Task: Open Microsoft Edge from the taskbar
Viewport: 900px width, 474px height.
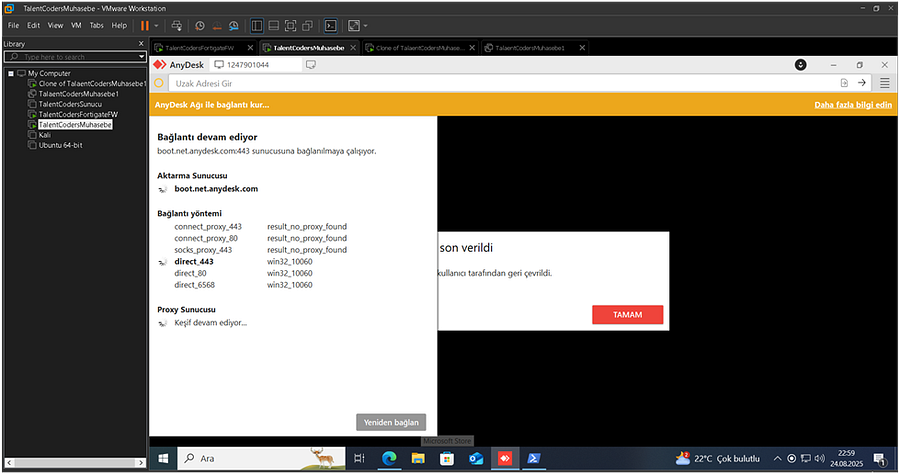Action: [390, 459]
